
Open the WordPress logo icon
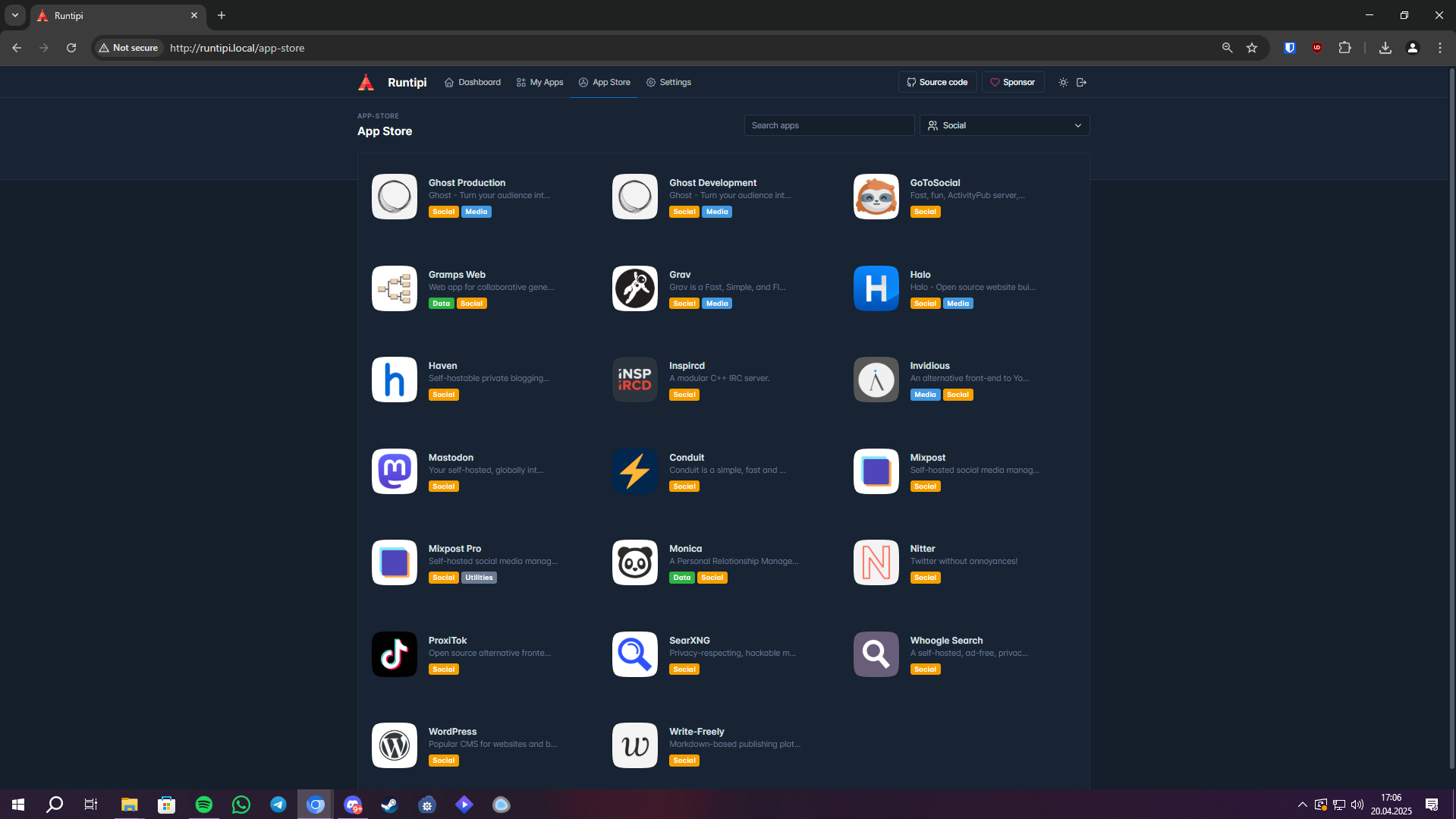pyautogui.click(x=394, y=745)
